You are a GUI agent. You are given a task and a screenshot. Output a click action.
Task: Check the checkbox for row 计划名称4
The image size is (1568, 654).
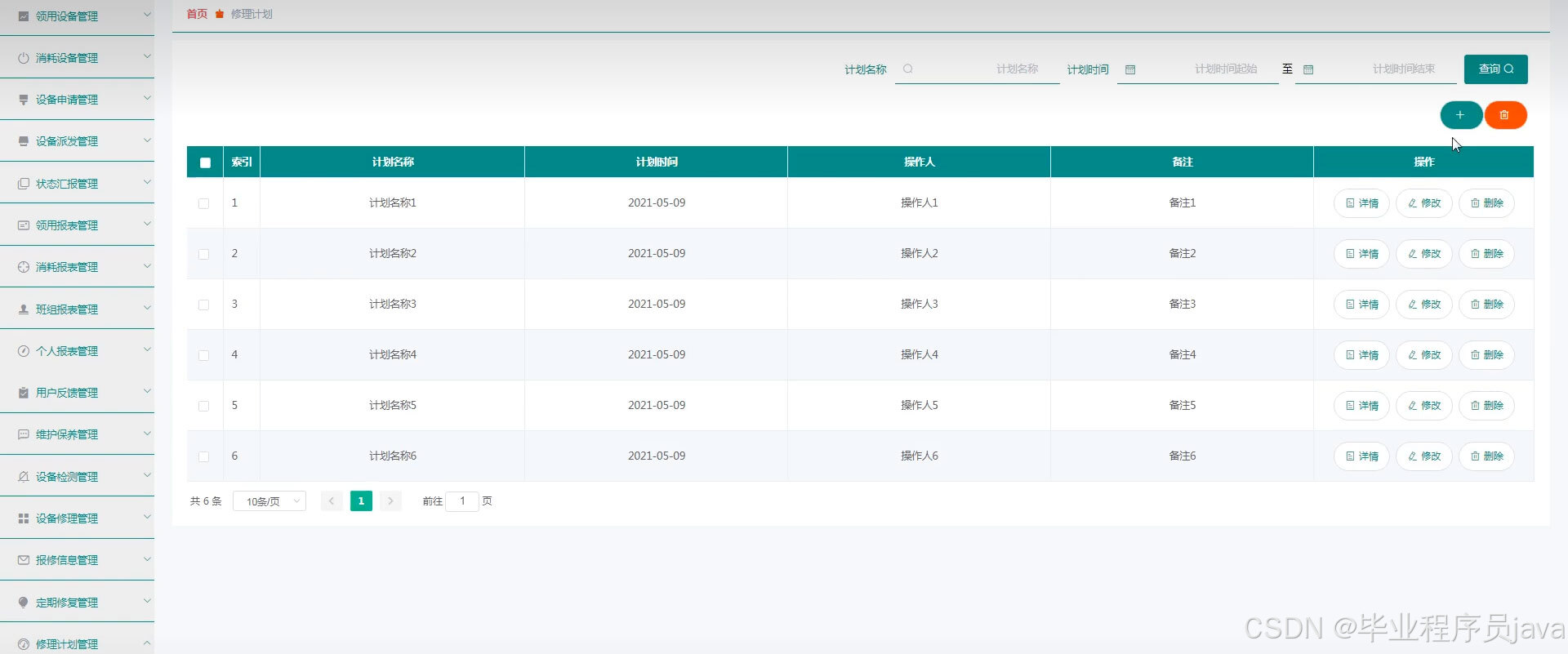203,355
